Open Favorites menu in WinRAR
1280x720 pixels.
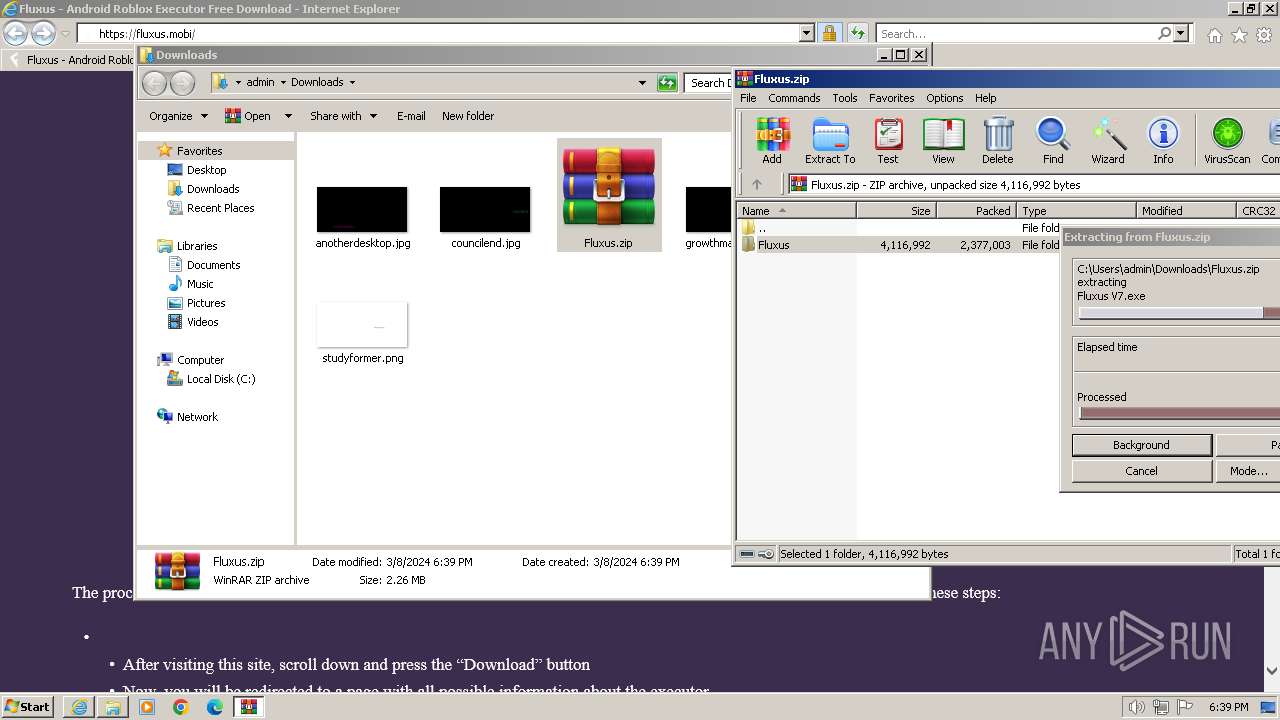coord(891,98)
